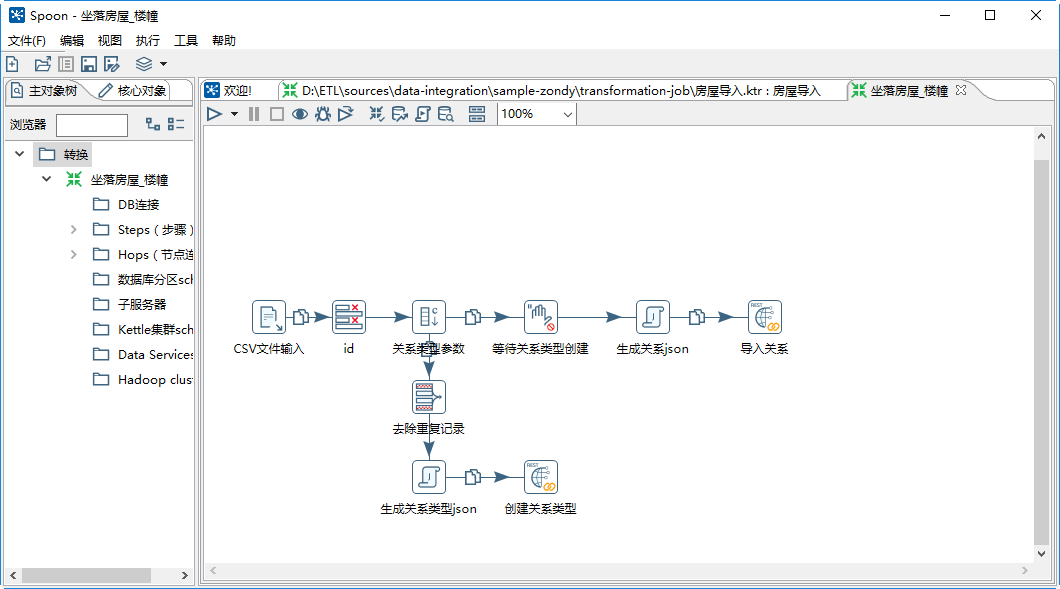The height and width of the screenshot is (589, 1060).
Task: Explore database toolbar icon
Action: click(445, 114)
